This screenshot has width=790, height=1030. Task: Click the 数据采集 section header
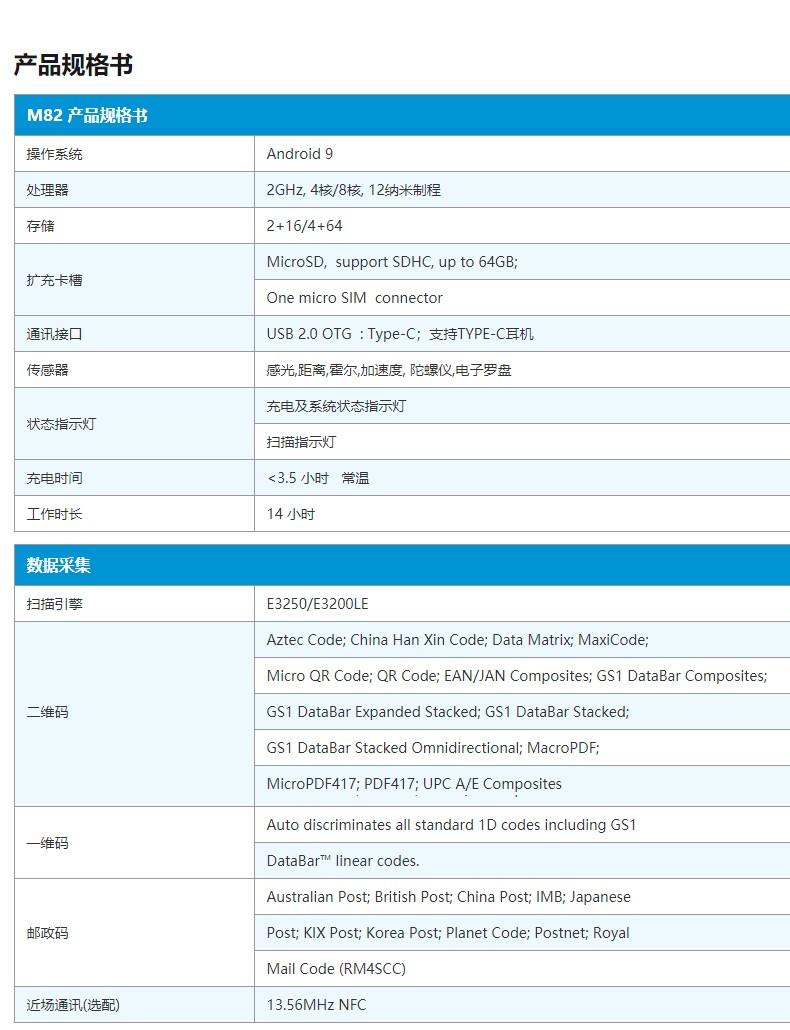click(x=402, y=565)
